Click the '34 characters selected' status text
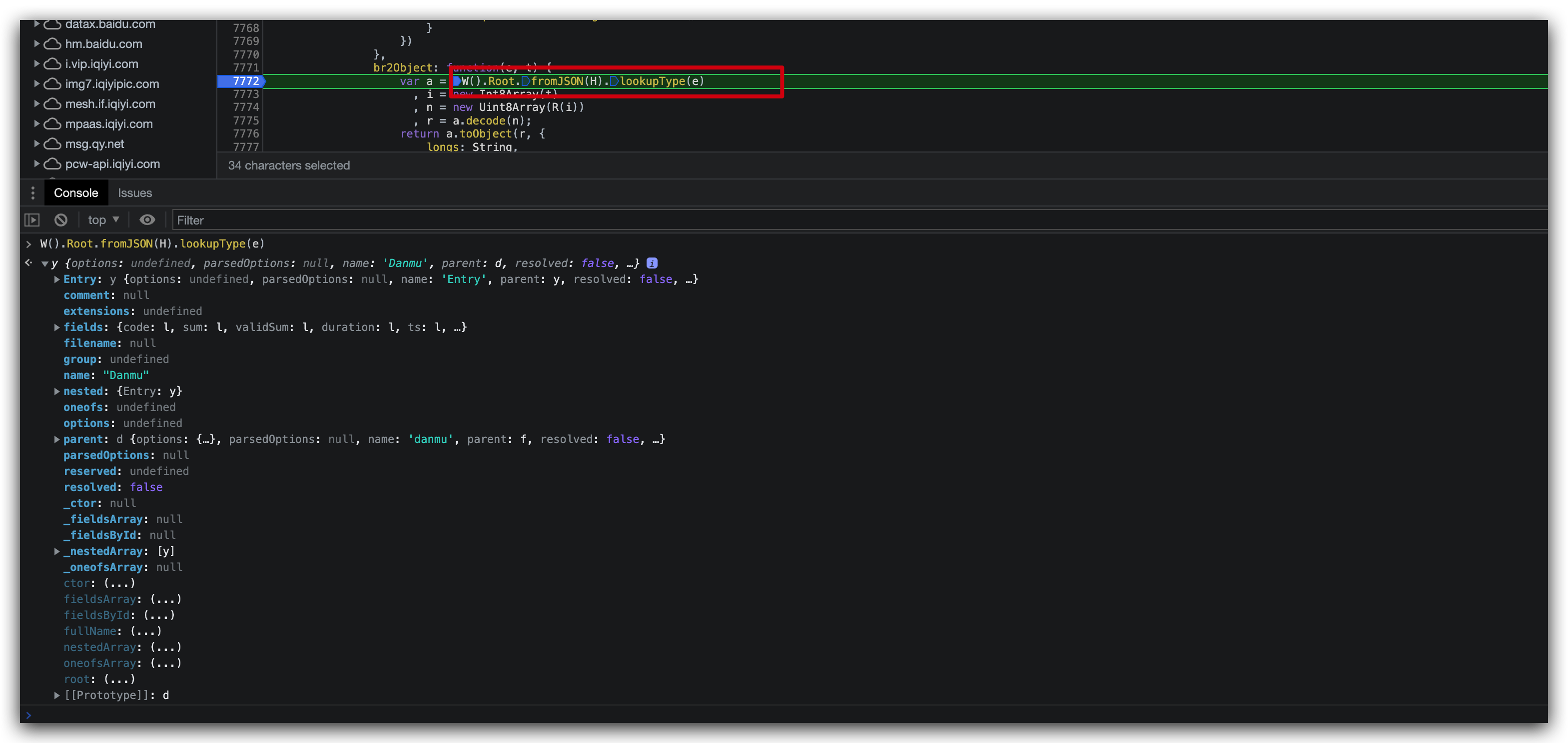The width and height of the screenshot is (1568, 743). (289, 165)
